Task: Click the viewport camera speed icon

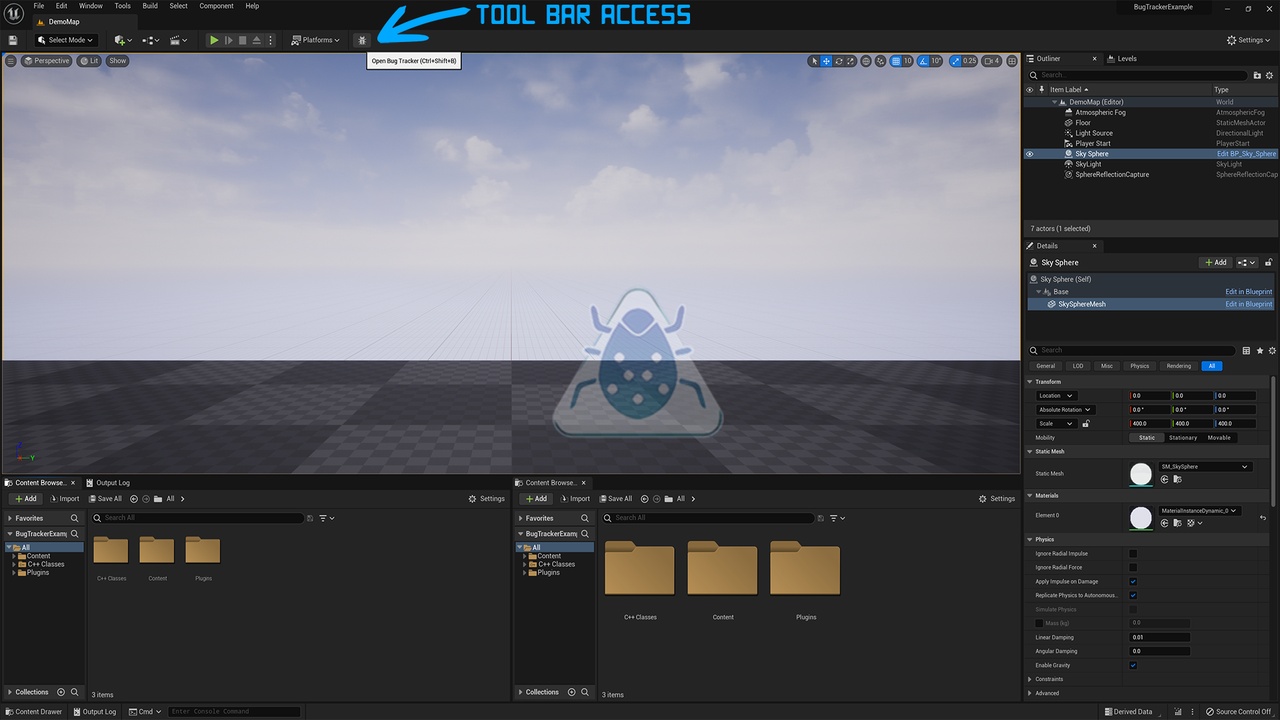Action: (990, 61)
